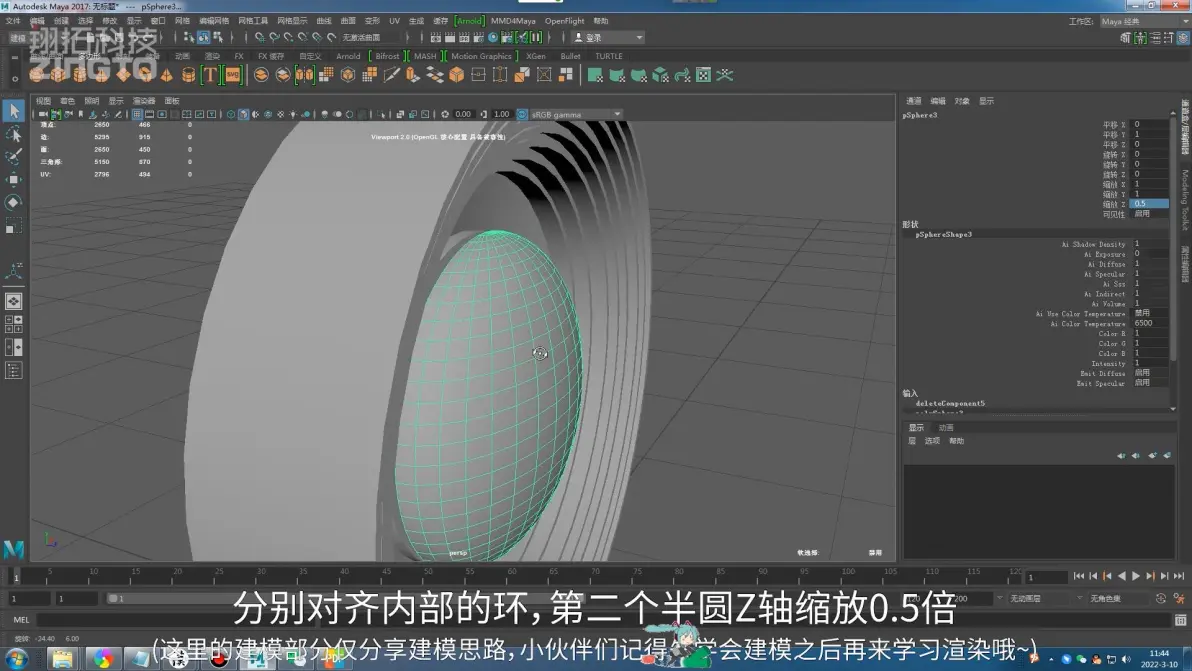Click the play forwards button

click(1136, 577)
